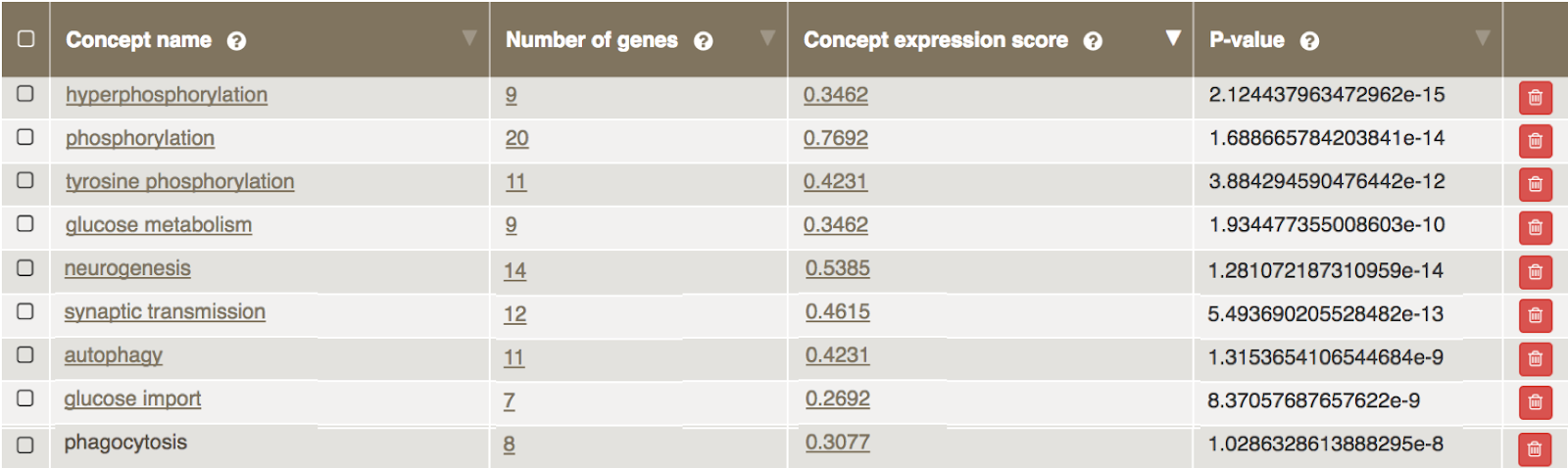1568x468 pixels.
Task: Open help icon next to Number of genes
Action: click(x=703, y=41)
